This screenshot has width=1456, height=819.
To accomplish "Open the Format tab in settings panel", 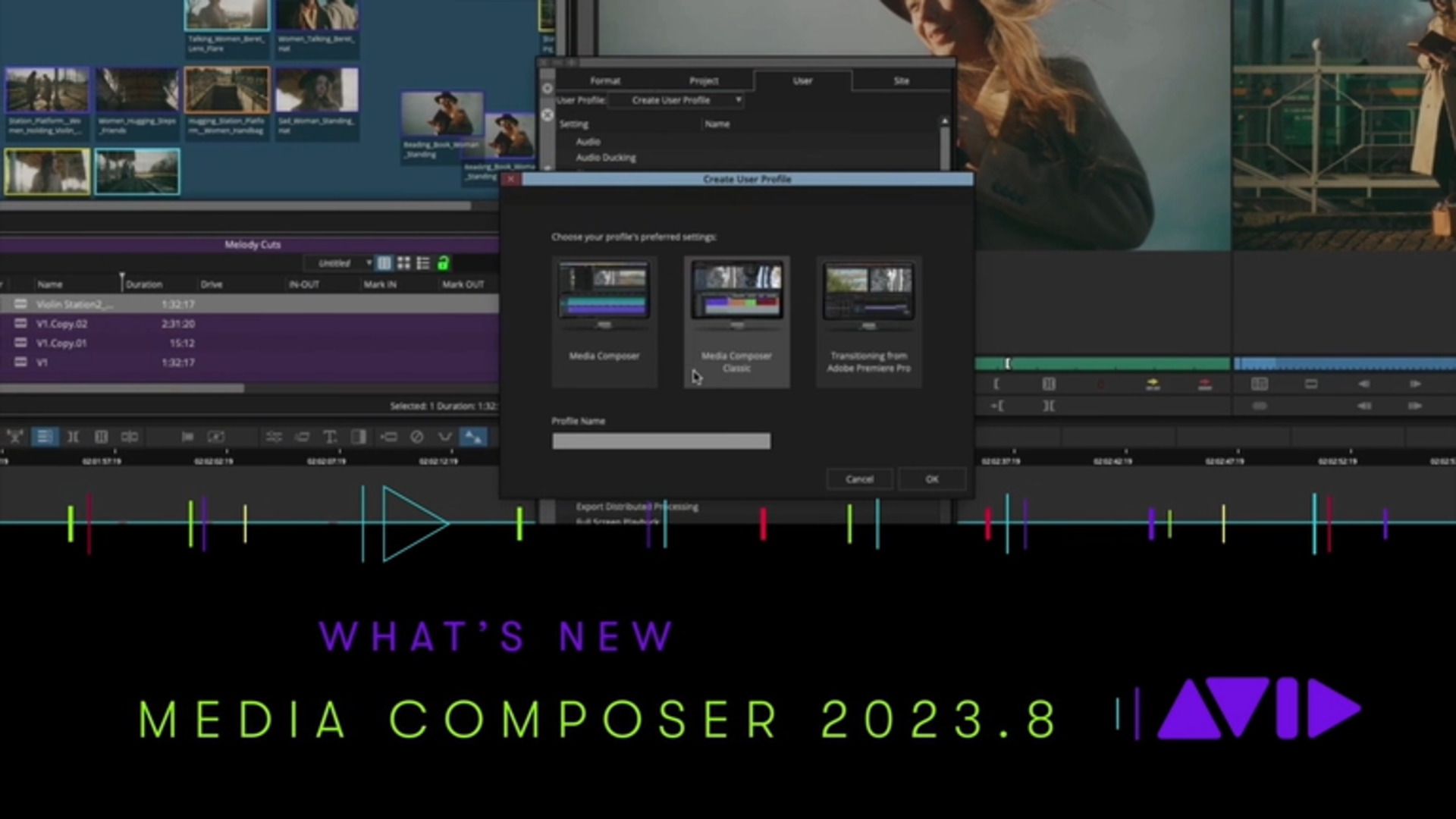I will pyautogui.click(x=605, y=80).
